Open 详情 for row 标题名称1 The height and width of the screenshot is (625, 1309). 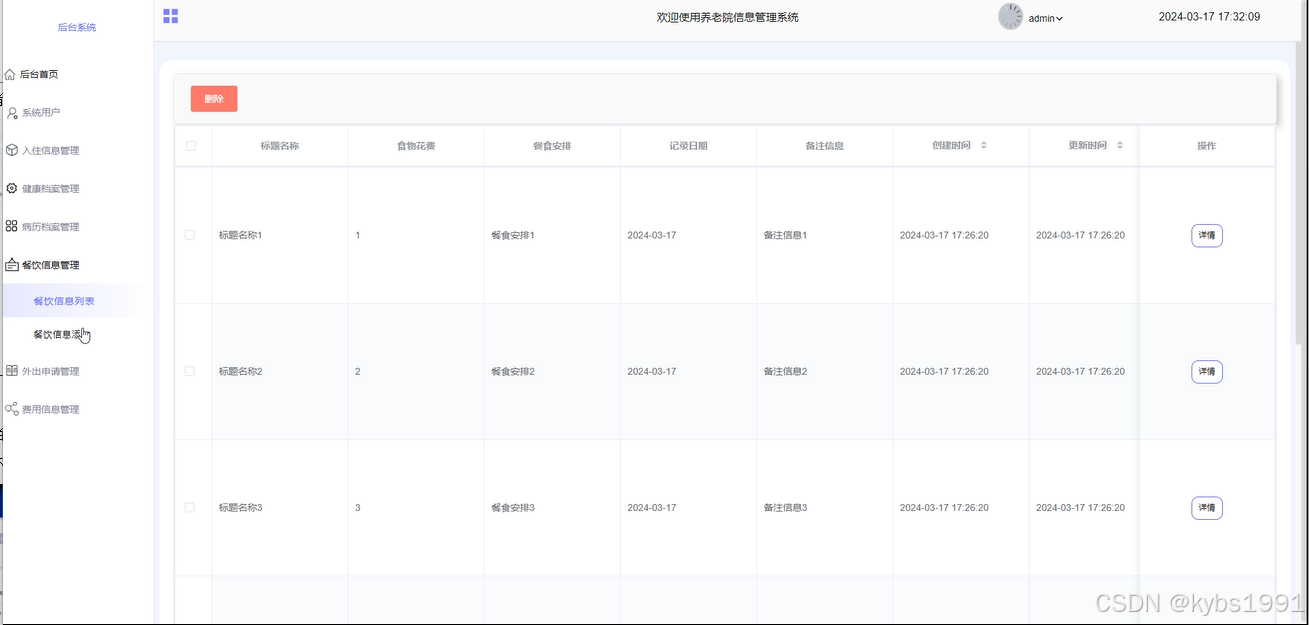(1207, 235)
